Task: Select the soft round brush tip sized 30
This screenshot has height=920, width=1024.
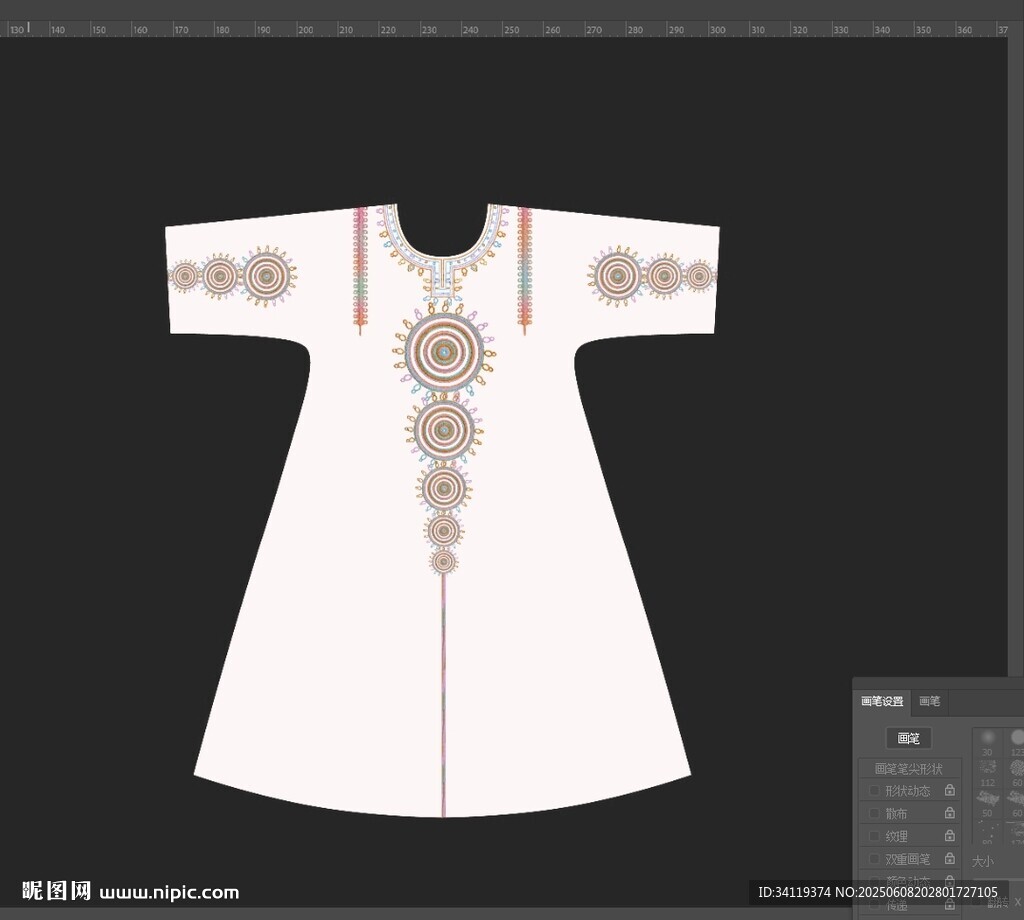Action: click(x=987, y=738)
